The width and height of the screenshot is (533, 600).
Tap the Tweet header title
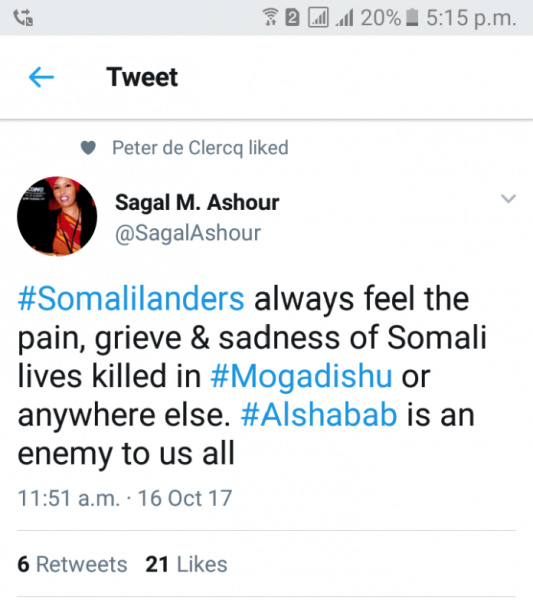pos(142,77)
